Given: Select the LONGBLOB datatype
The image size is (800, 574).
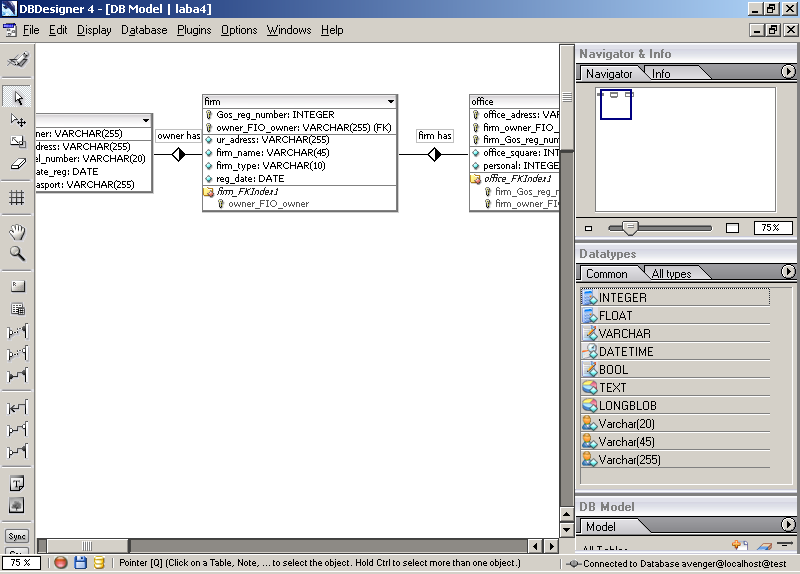Looking at the screenshot, I should pos(675,406).
